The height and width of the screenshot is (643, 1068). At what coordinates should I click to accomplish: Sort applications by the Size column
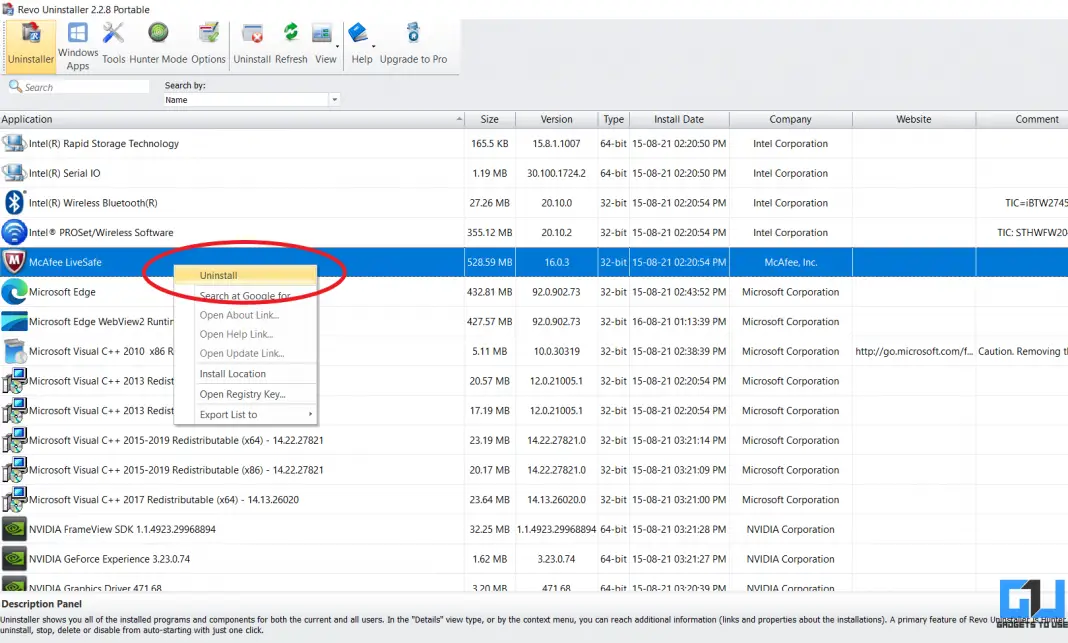pyautogui.click(x=489, y=119)
